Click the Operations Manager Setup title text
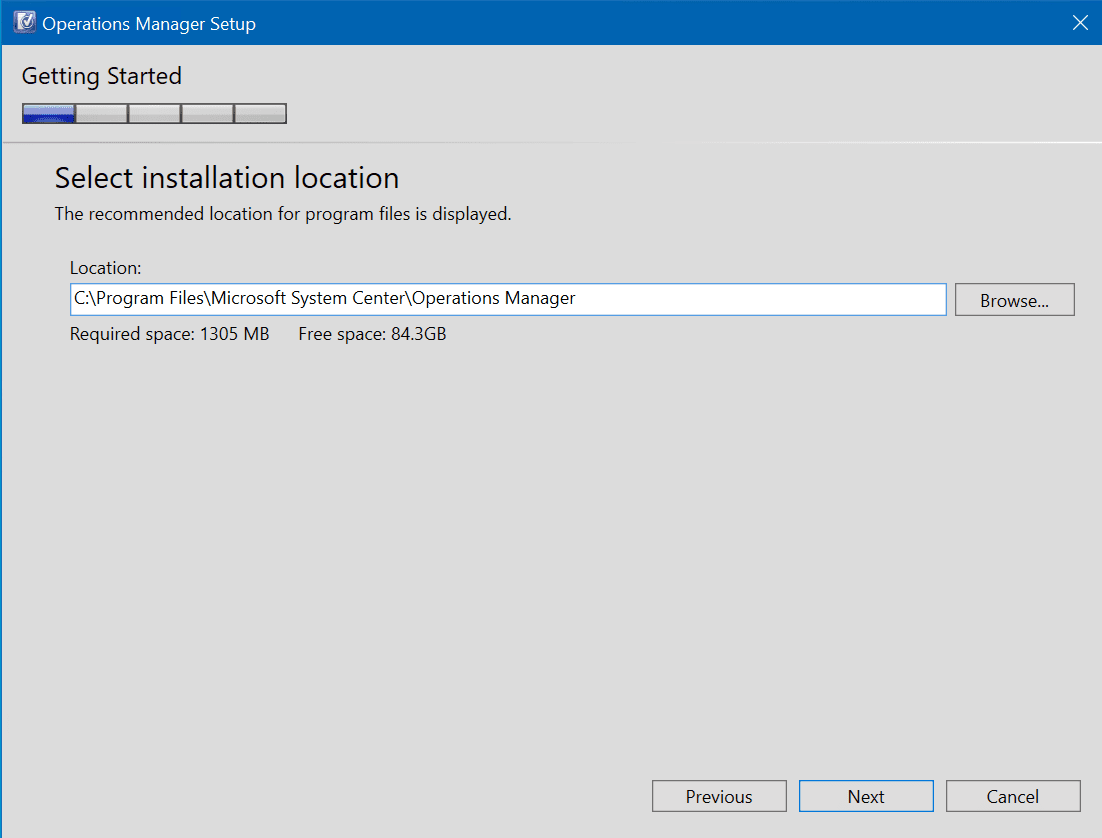Screen dimensions: 1102x838 click(x=150, y=22)
